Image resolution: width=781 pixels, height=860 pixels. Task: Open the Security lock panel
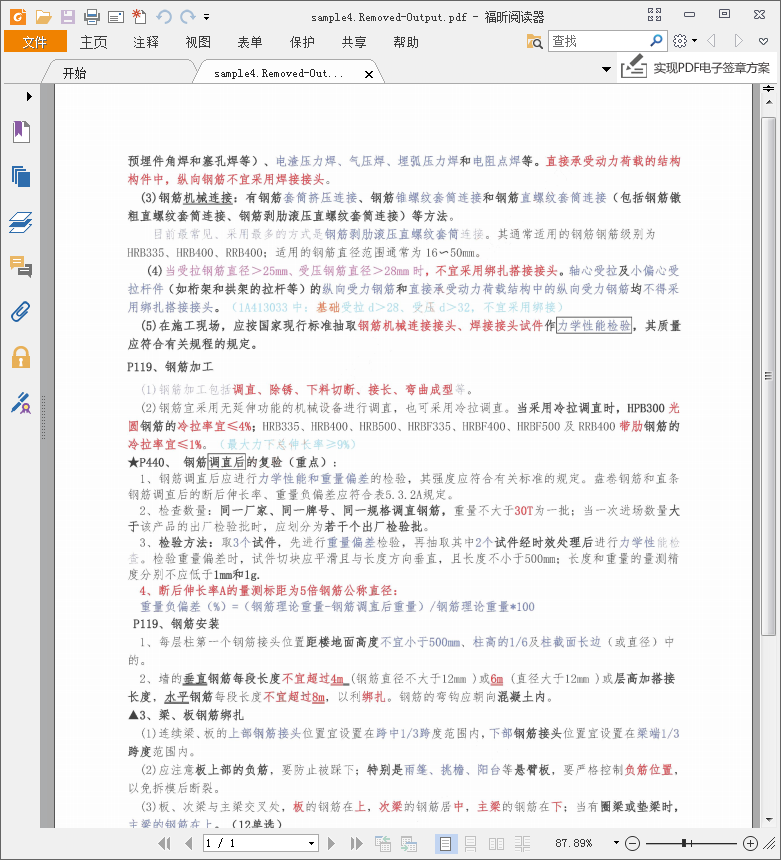pyautogui.click(x=21, y=357)
